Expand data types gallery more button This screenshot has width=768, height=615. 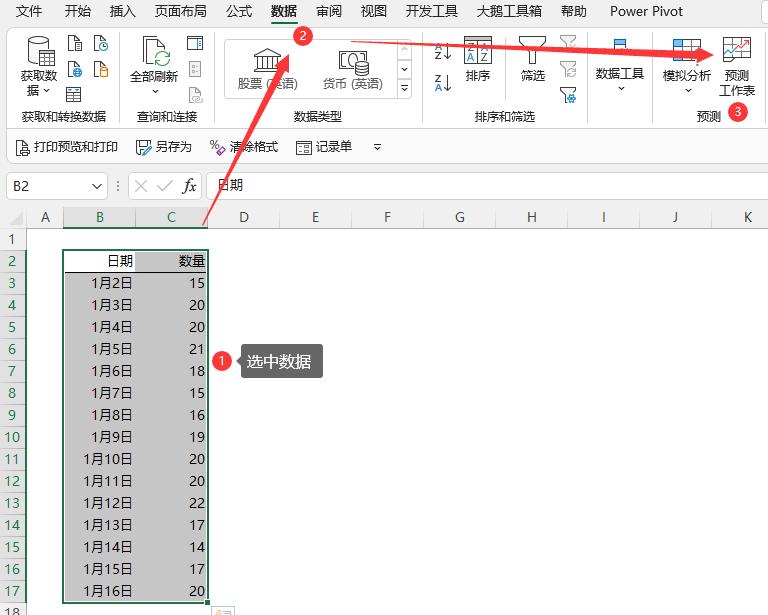pyautogui.click(x=405, y=88)
